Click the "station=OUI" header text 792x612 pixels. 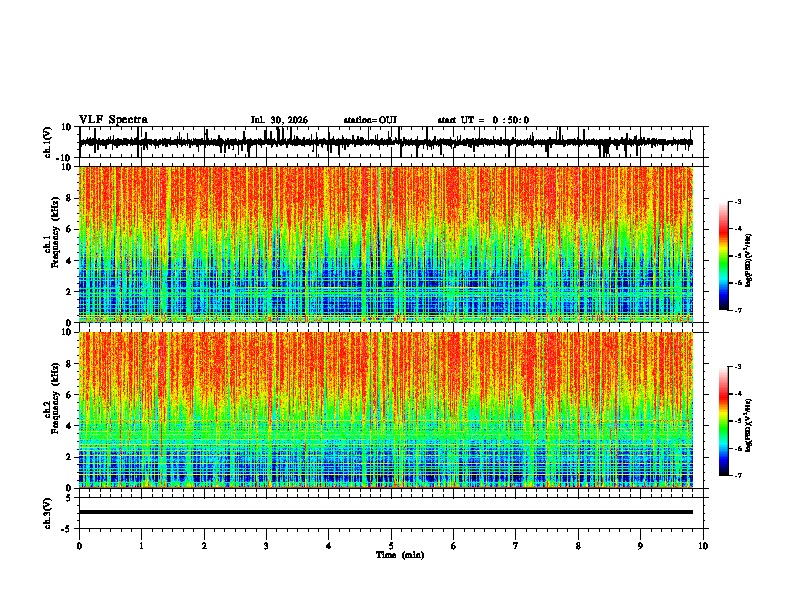point(370,120)
